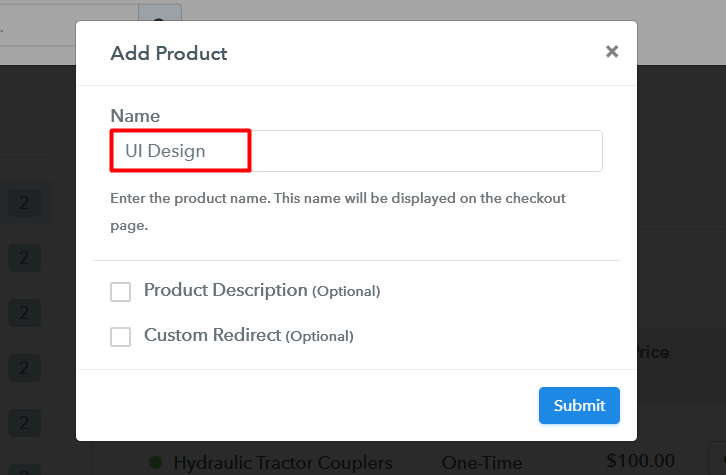Click the Optional text next to Product Description
Screen dimensions: 726x475
pos(346,292)
